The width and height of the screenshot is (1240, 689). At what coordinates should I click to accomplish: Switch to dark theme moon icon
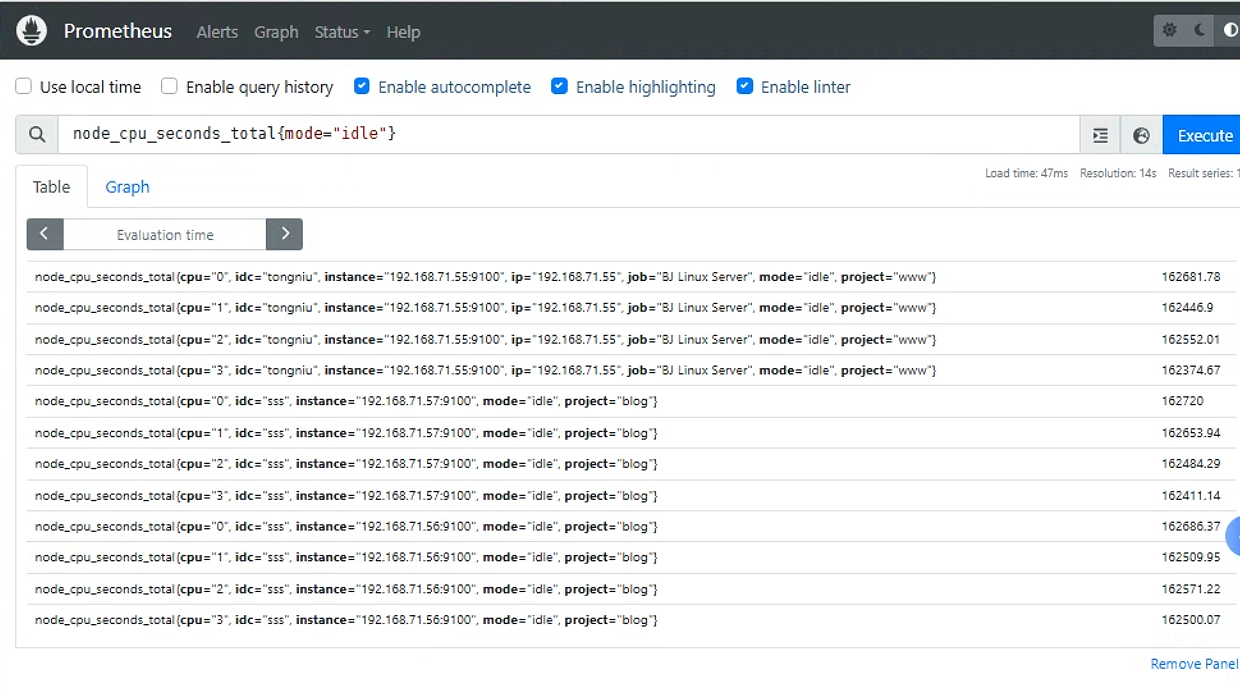point(1200,31)
